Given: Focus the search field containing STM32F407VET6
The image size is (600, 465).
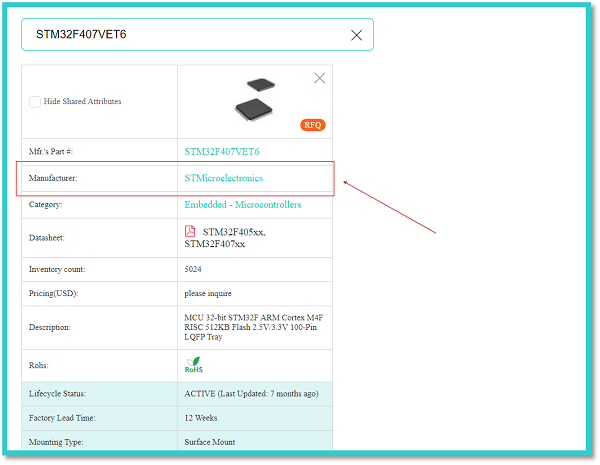Looking at the screenshot, I should pyautogui.click(x=180, y=35).
